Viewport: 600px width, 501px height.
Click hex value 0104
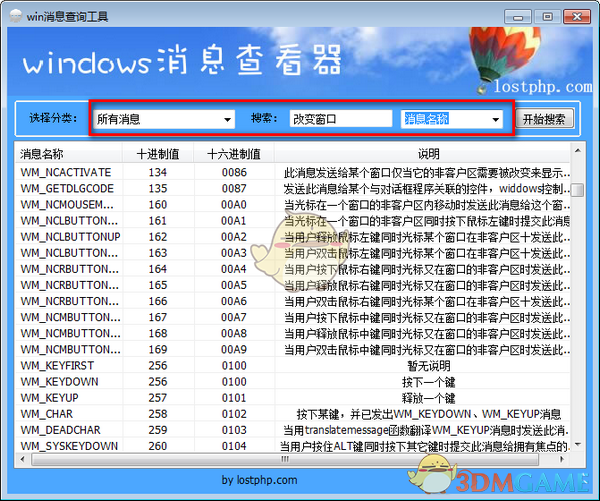[x=234, y=446]
